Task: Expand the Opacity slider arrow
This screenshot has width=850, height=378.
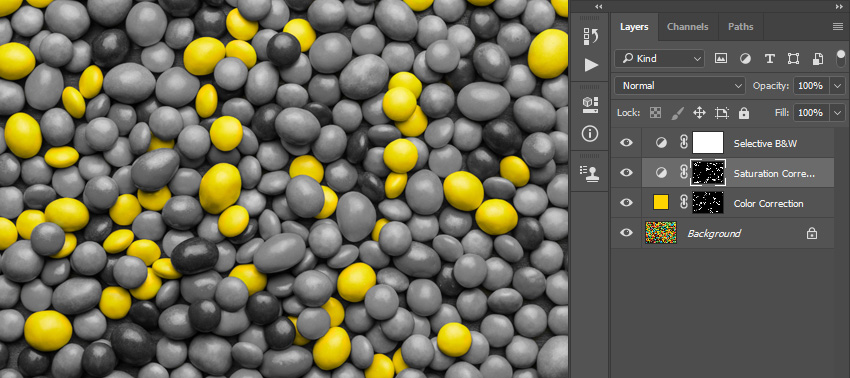Action: pyautogui.click(x=838, y=86)
